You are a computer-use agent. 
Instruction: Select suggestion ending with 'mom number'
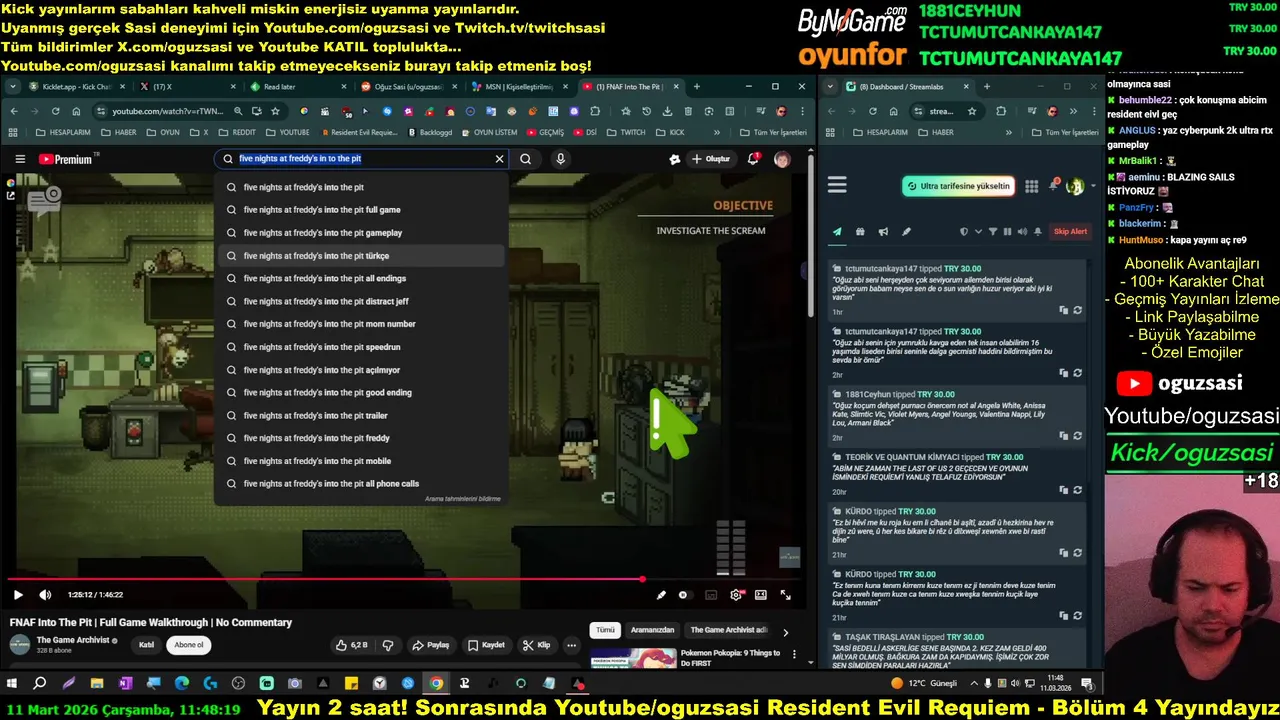click(x=360, y=324)
